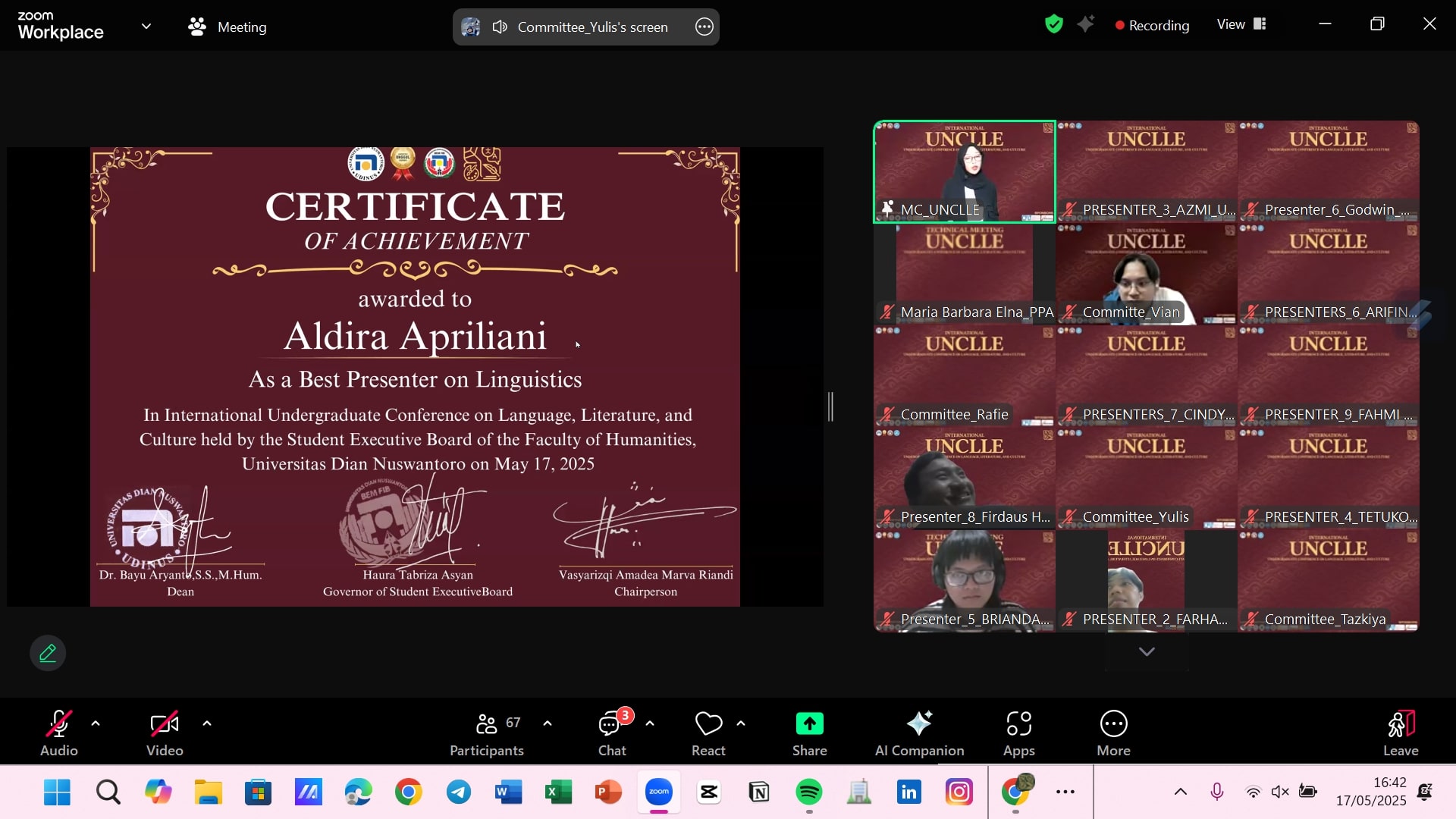Toggle shared screen audio speaker icon
The image size is (1456, 819).
tap(500, 27)
